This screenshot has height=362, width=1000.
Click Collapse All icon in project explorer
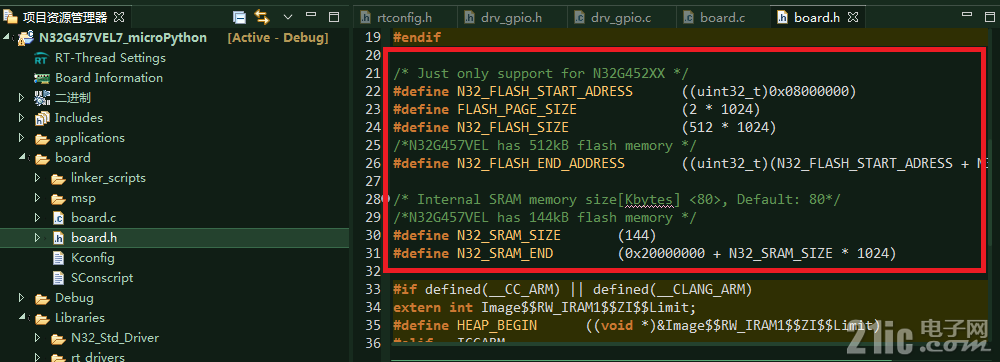[x=239, y=17]
